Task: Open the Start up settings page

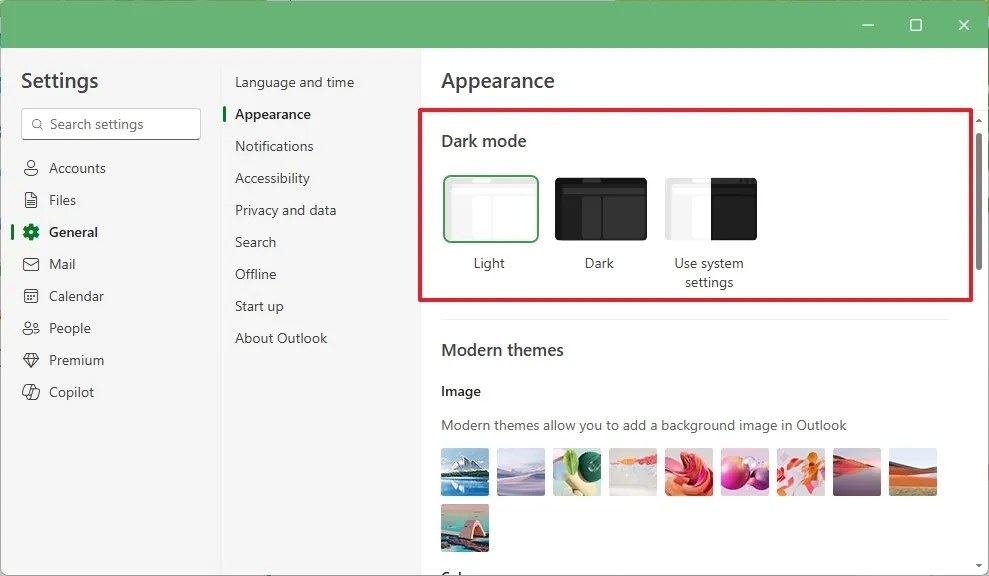Action: coord(258,306)
